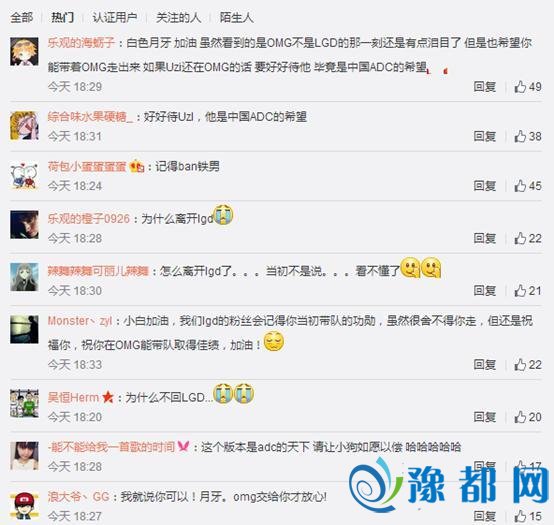Open the avatar of 浪大爷、GG
Screen dimensions: 554x525
(24, 506)
